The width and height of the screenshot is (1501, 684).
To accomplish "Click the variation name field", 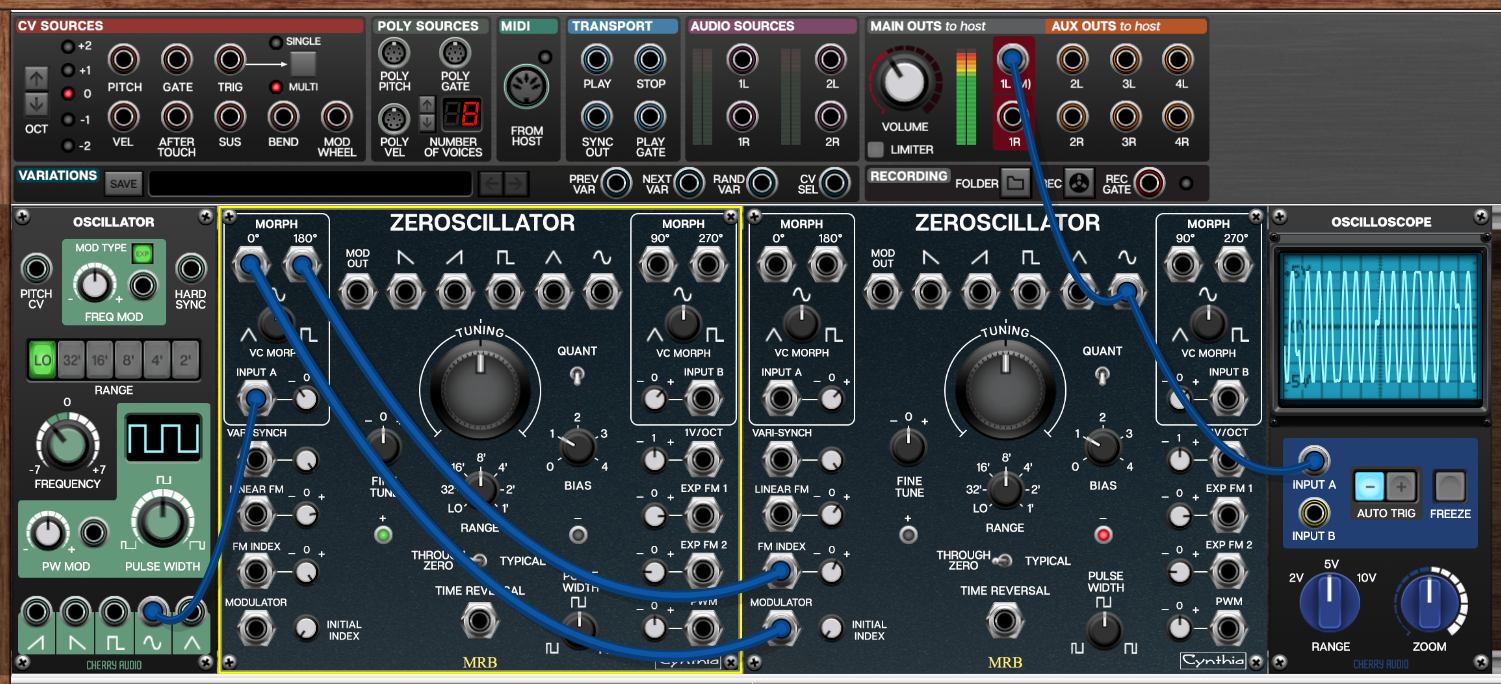I will click(311, 184).
